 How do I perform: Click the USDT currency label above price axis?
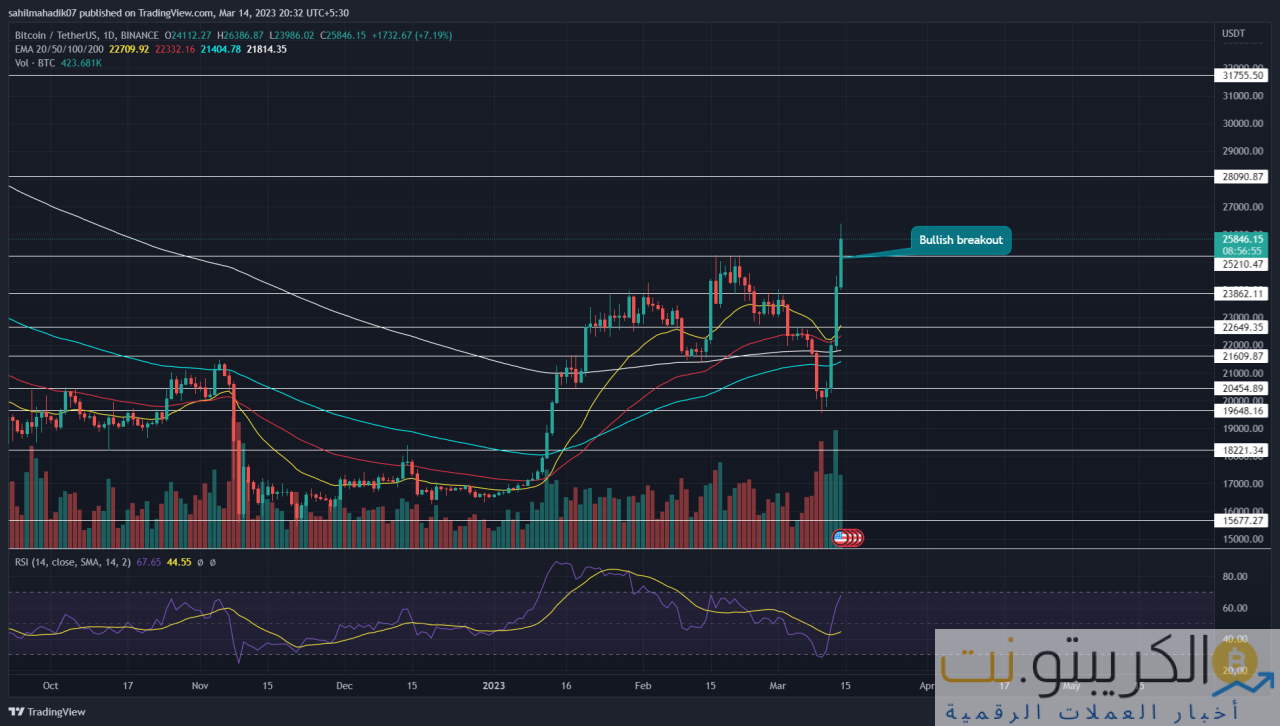click(x=1233, y=33)
